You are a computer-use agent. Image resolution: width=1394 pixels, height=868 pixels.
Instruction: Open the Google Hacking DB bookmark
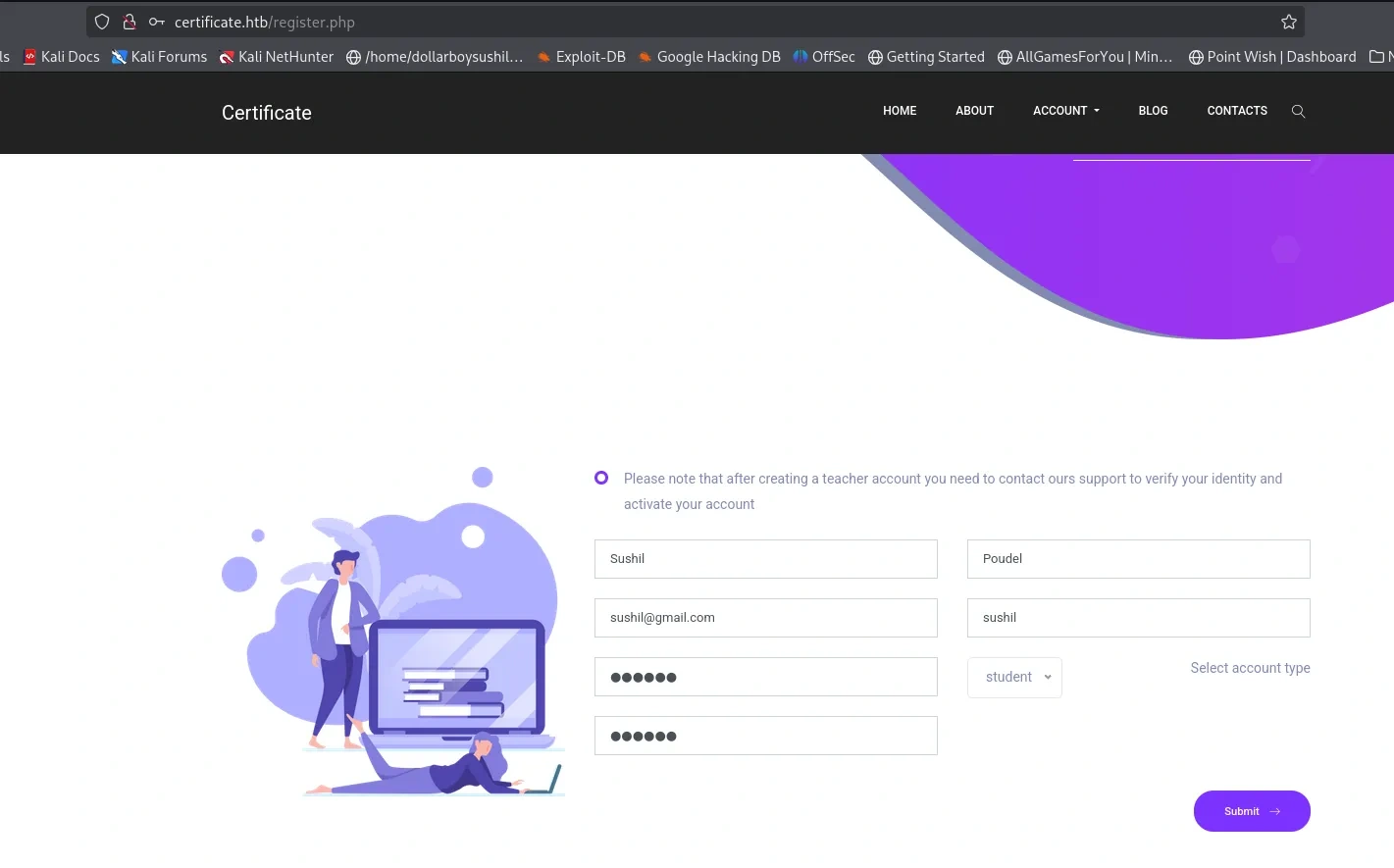click(x=708, y=57)
